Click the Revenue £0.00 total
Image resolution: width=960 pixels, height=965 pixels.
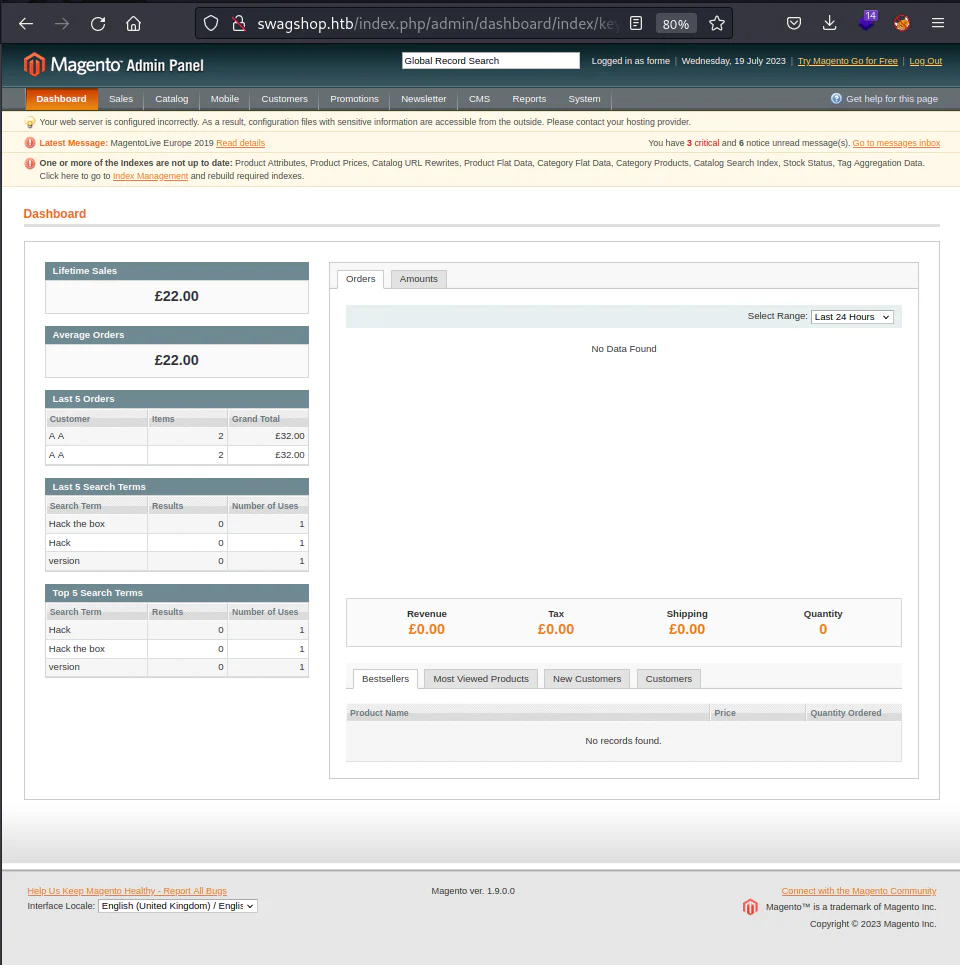(426, 629)
